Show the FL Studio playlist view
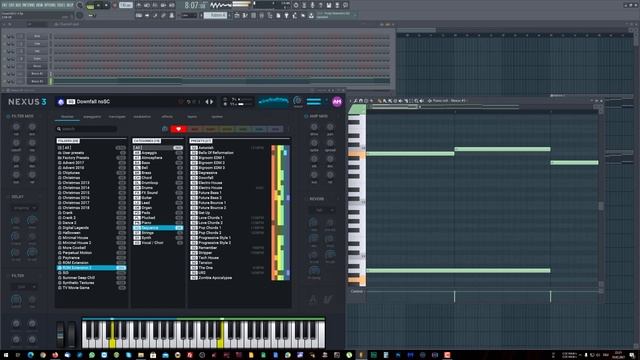The width and height of the screenshot is (640, 360). (237, 16)
